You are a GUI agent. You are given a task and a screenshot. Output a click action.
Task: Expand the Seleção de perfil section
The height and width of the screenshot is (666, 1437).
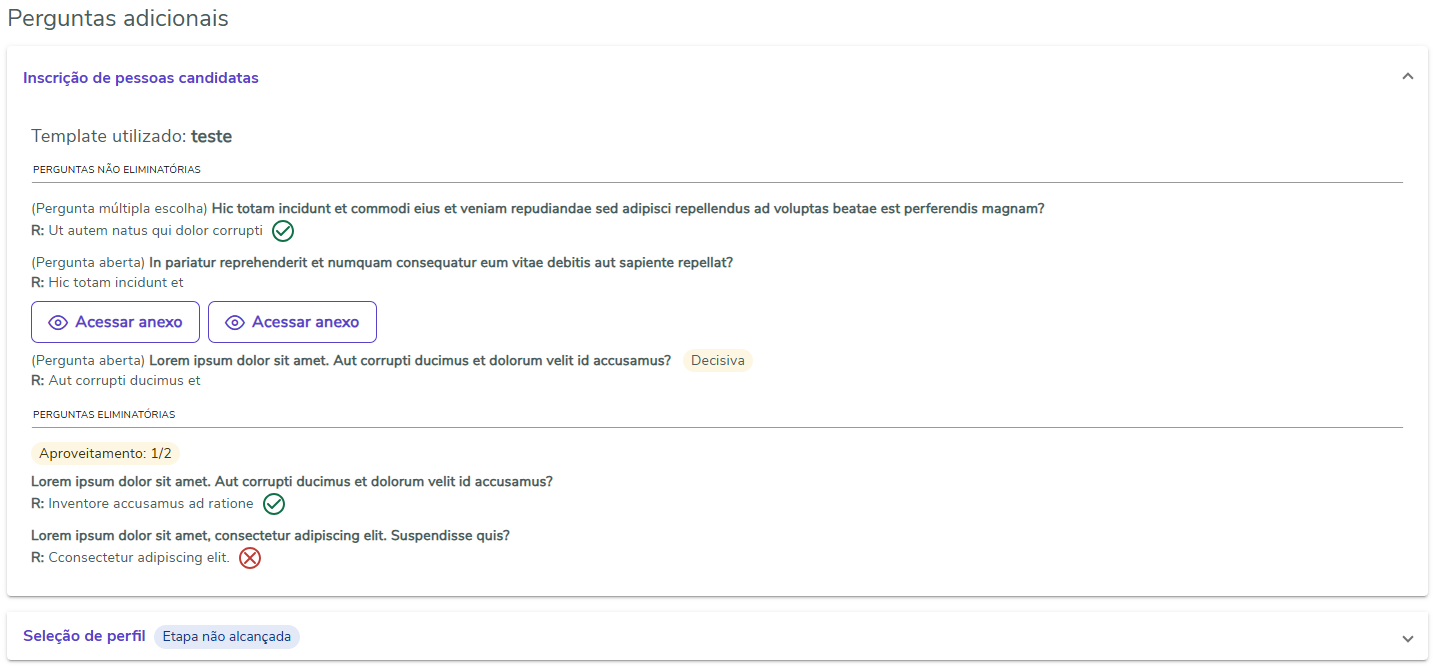(1407, 638)
